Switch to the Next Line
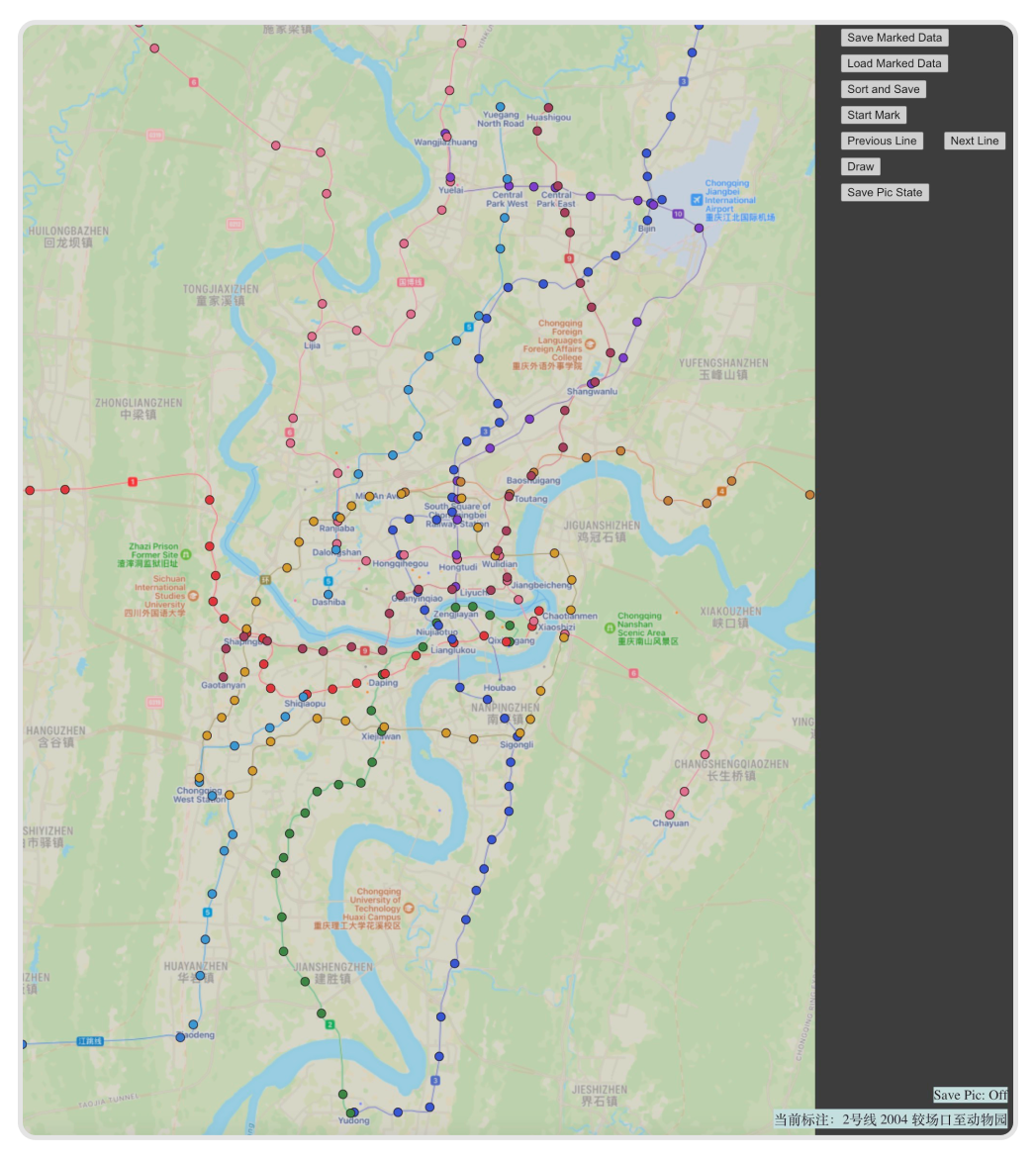Image resolution: width=1036 pixels, height=1160 pixels. (974, 141)
